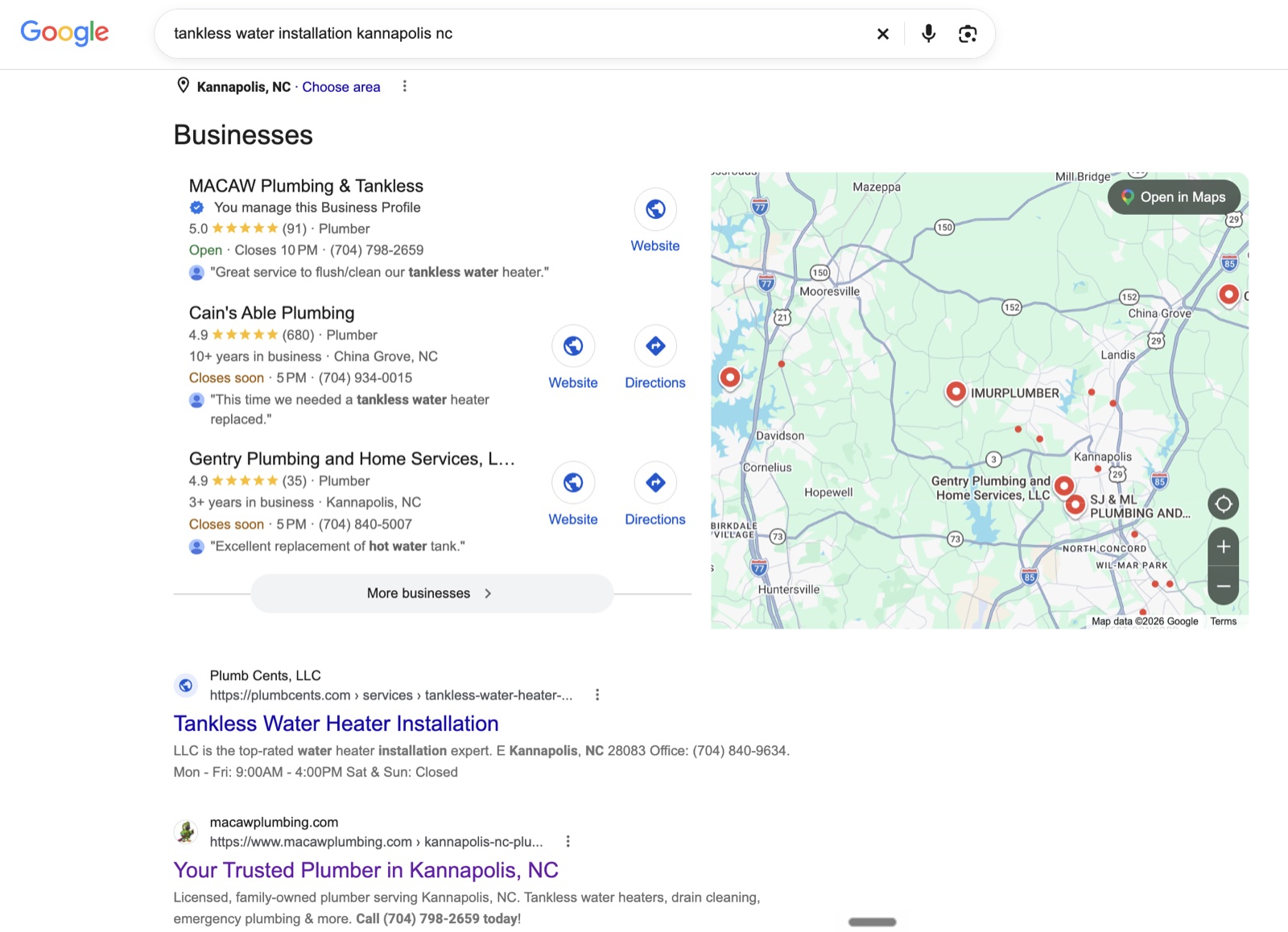The width and height of the screenshot is (1288, 932).
Task: Click Plumb Cents favicon icon
Action: tap(186, 686)
